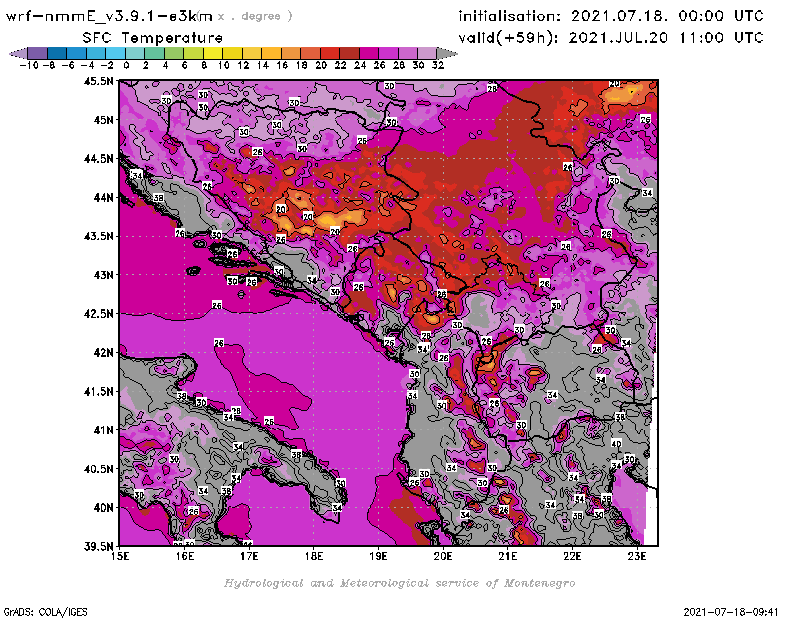The width and height of the screenshot is (800, 618).
Task: Click the dark red 22 to 24 legend swatch
Action: coord(349,53)
